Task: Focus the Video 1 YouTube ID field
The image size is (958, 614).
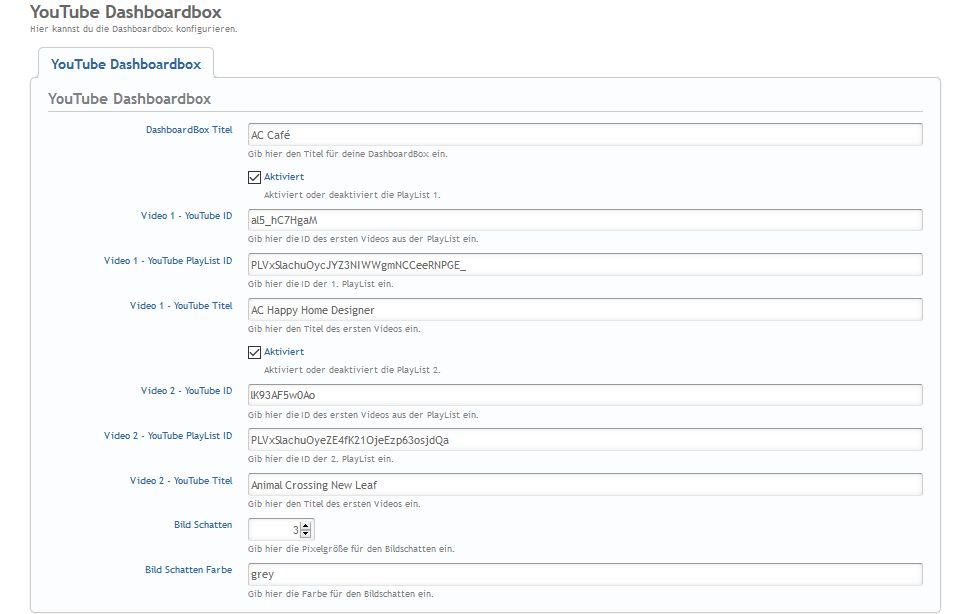Action: (x=585, y=220)
